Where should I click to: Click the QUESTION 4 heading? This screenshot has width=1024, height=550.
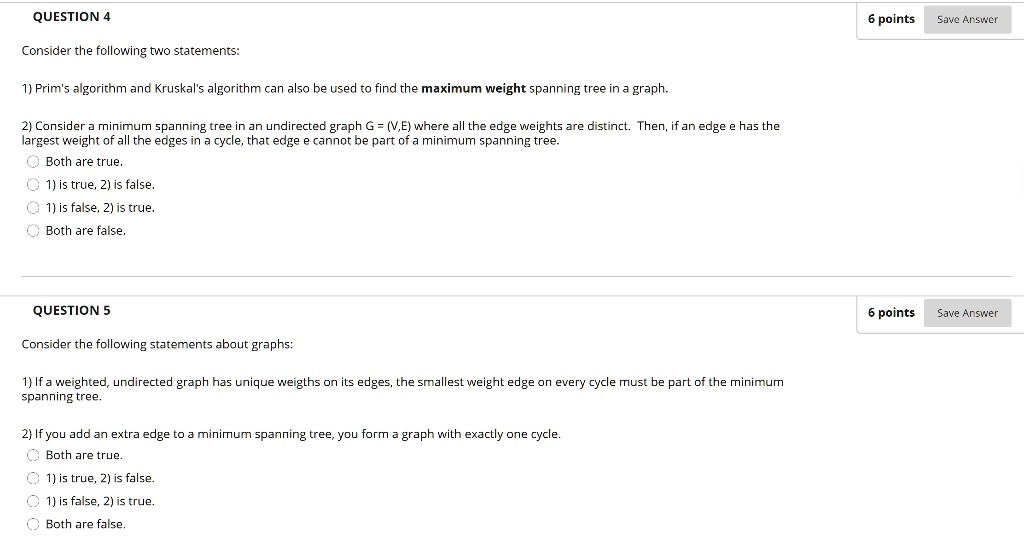pyautogui.click(x=72, y=17)
